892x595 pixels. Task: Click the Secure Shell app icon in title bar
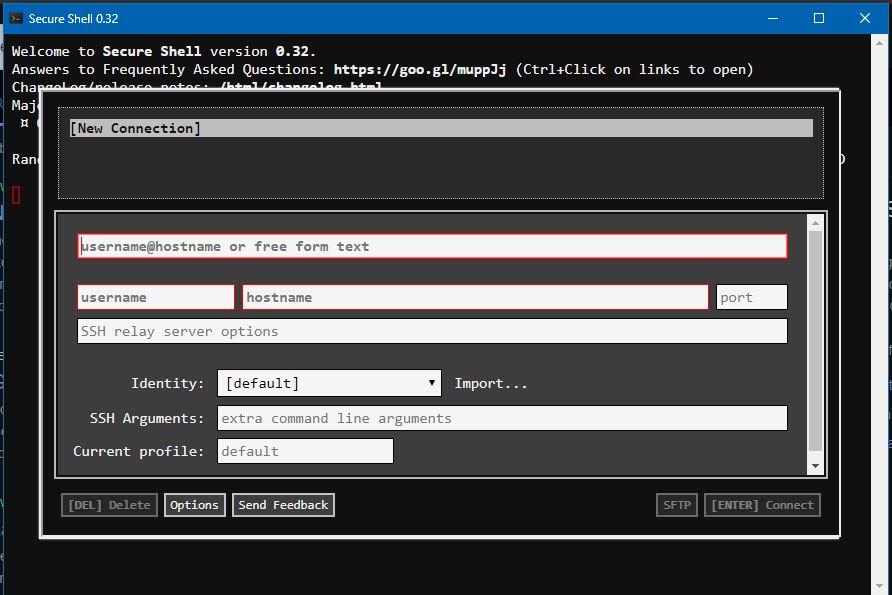[16, 18]
